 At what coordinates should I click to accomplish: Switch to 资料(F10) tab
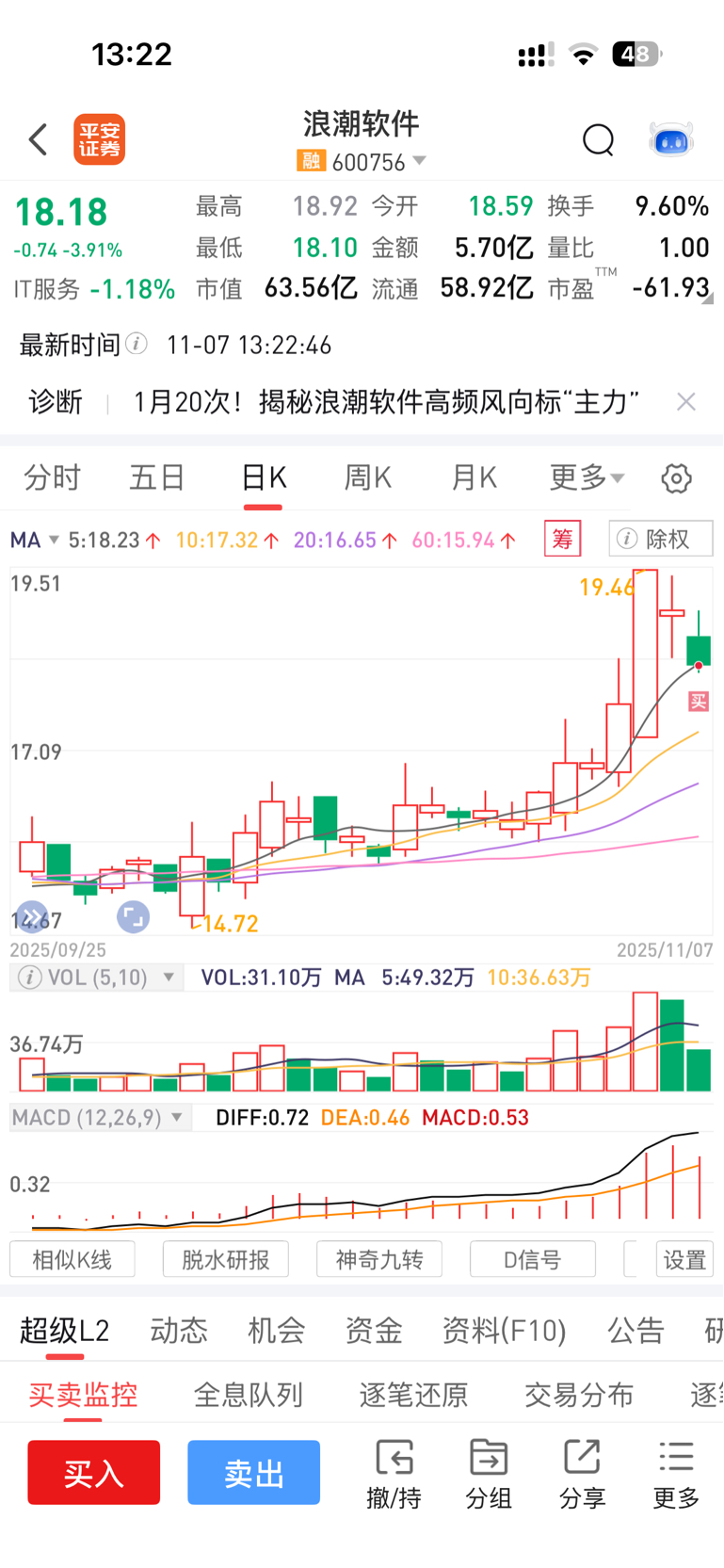[x=505, y=1330]
